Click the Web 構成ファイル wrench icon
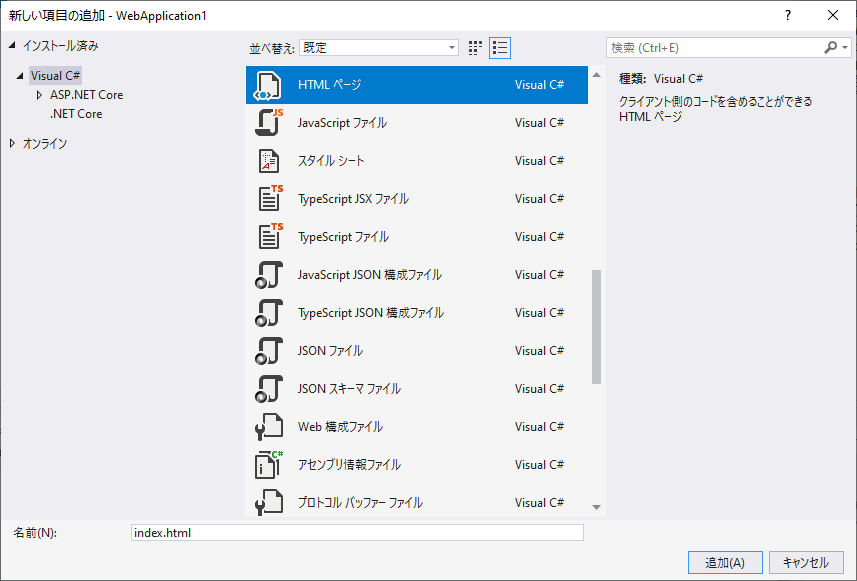 (269, 427)
